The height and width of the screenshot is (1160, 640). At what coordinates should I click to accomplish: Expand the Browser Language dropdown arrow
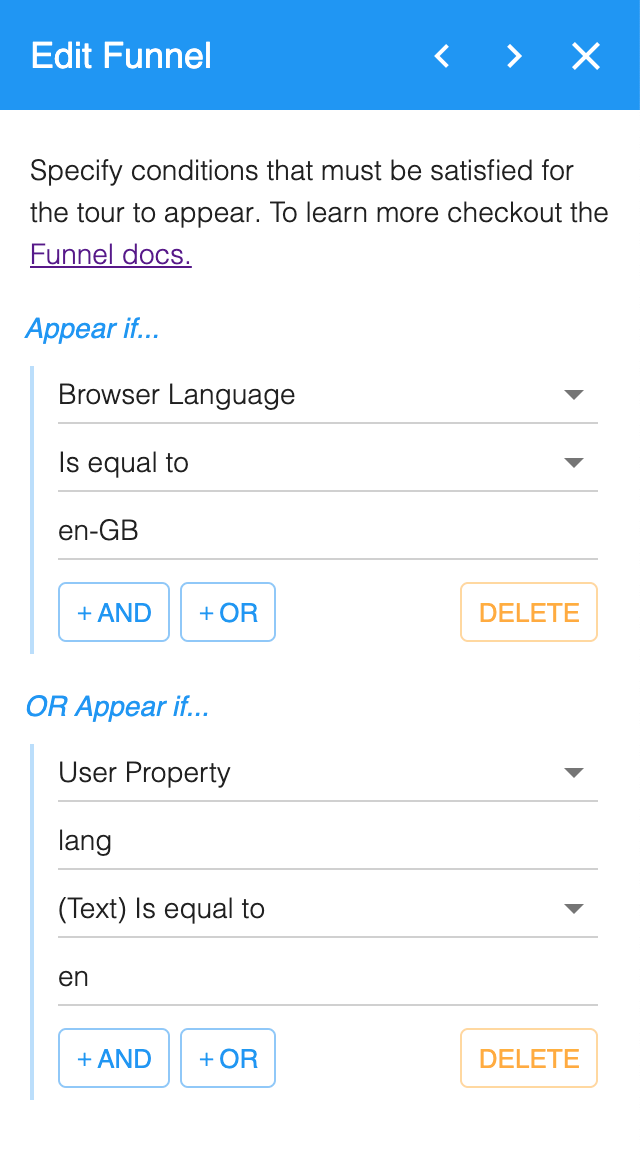[574, 395]
